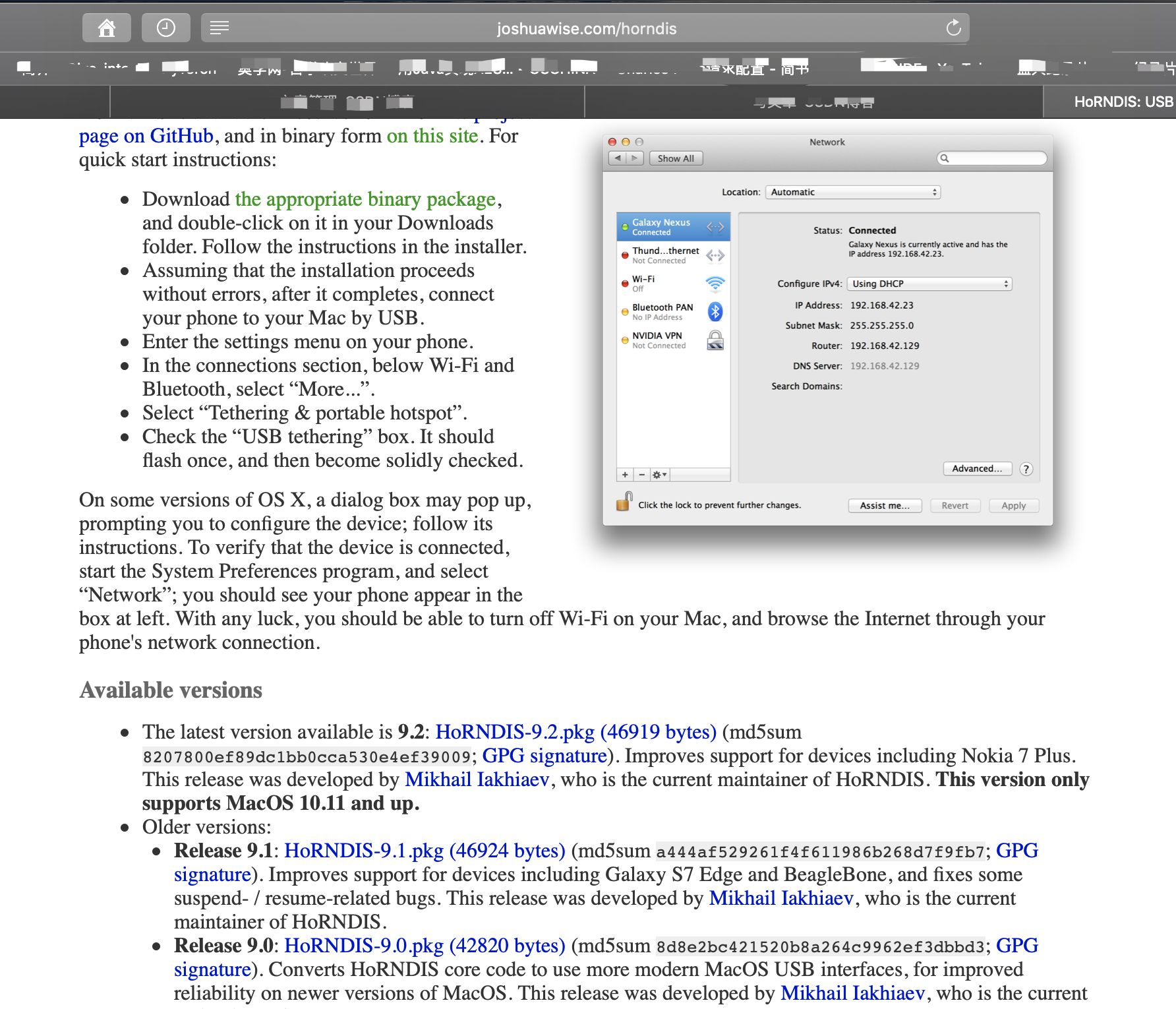Click the Revert button
This screenshot has height=1009, width=1176.
coord(955,506)
